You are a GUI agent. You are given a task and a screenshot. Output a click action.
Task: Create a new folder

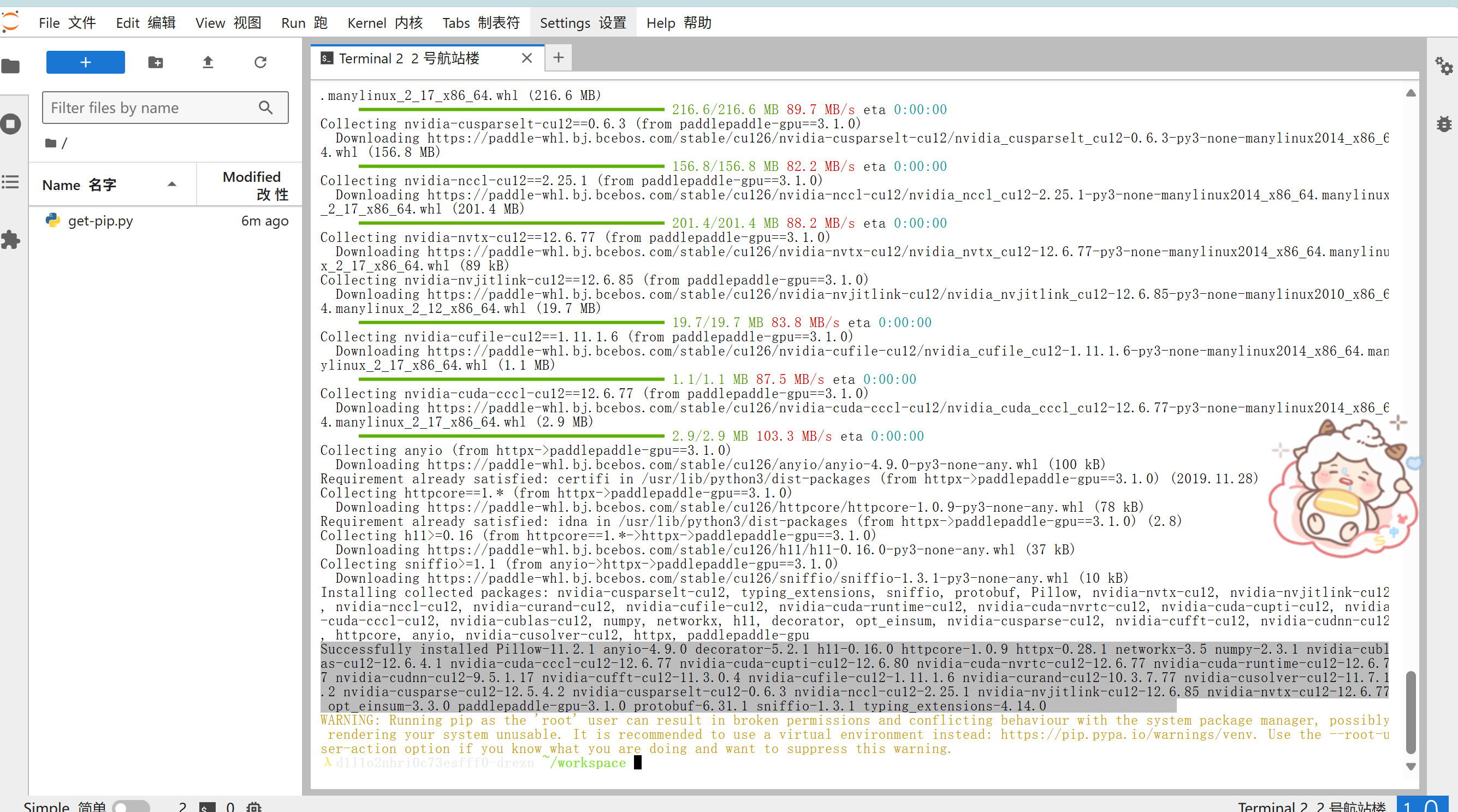tap(156, 62)
